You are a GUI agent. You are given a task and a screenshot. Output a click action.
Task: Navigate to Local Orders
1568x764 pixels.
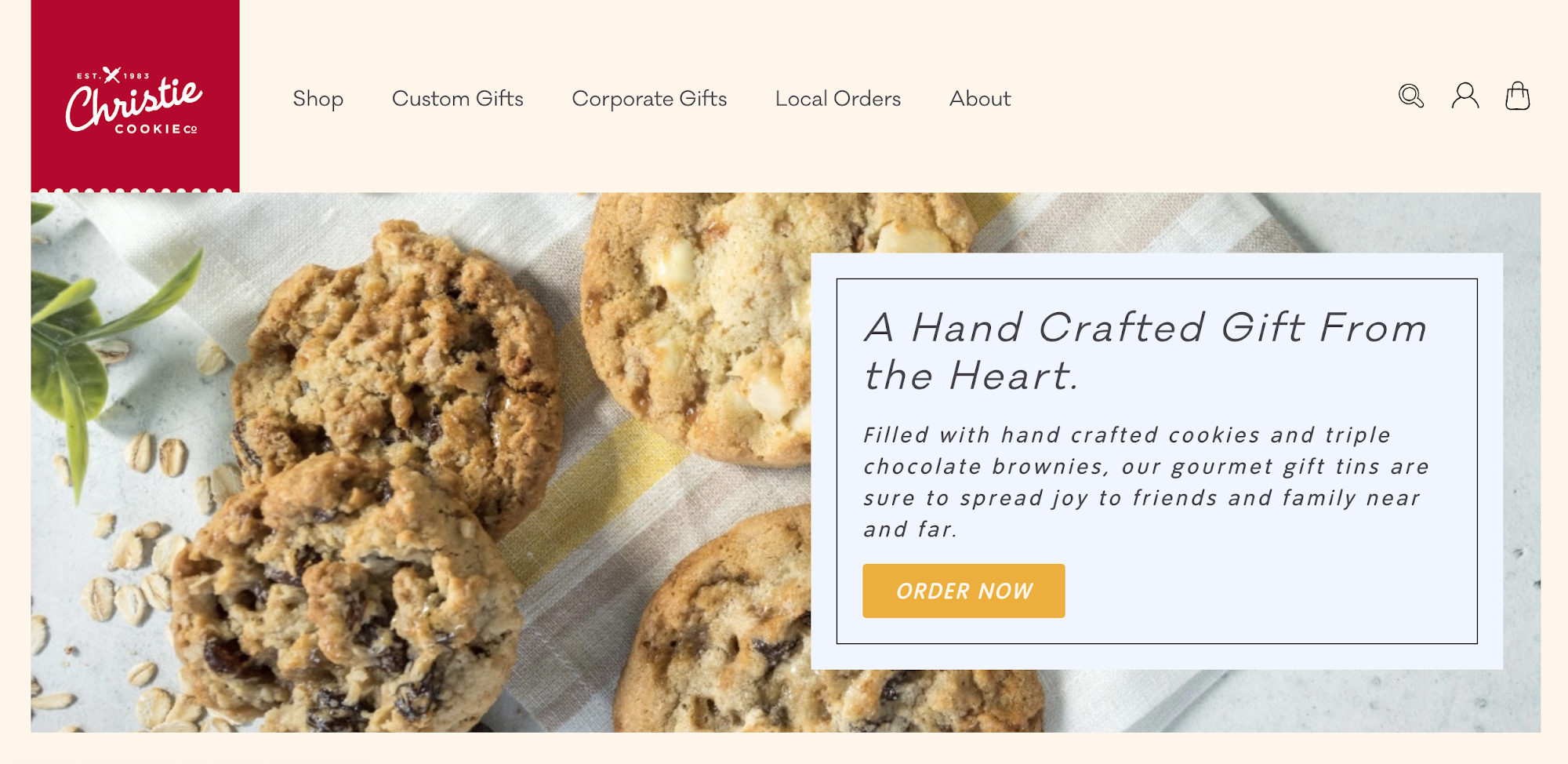point(837,99)
